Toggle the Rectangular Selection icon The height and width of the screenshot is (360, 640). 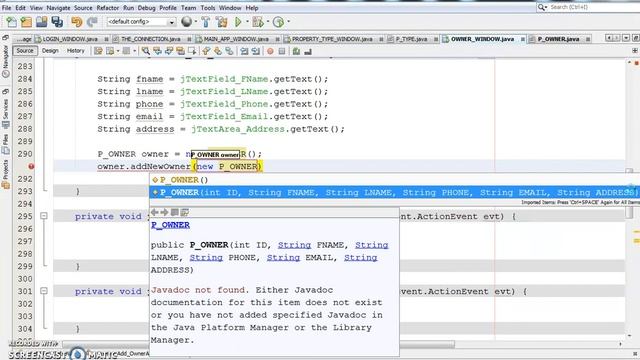192,51
